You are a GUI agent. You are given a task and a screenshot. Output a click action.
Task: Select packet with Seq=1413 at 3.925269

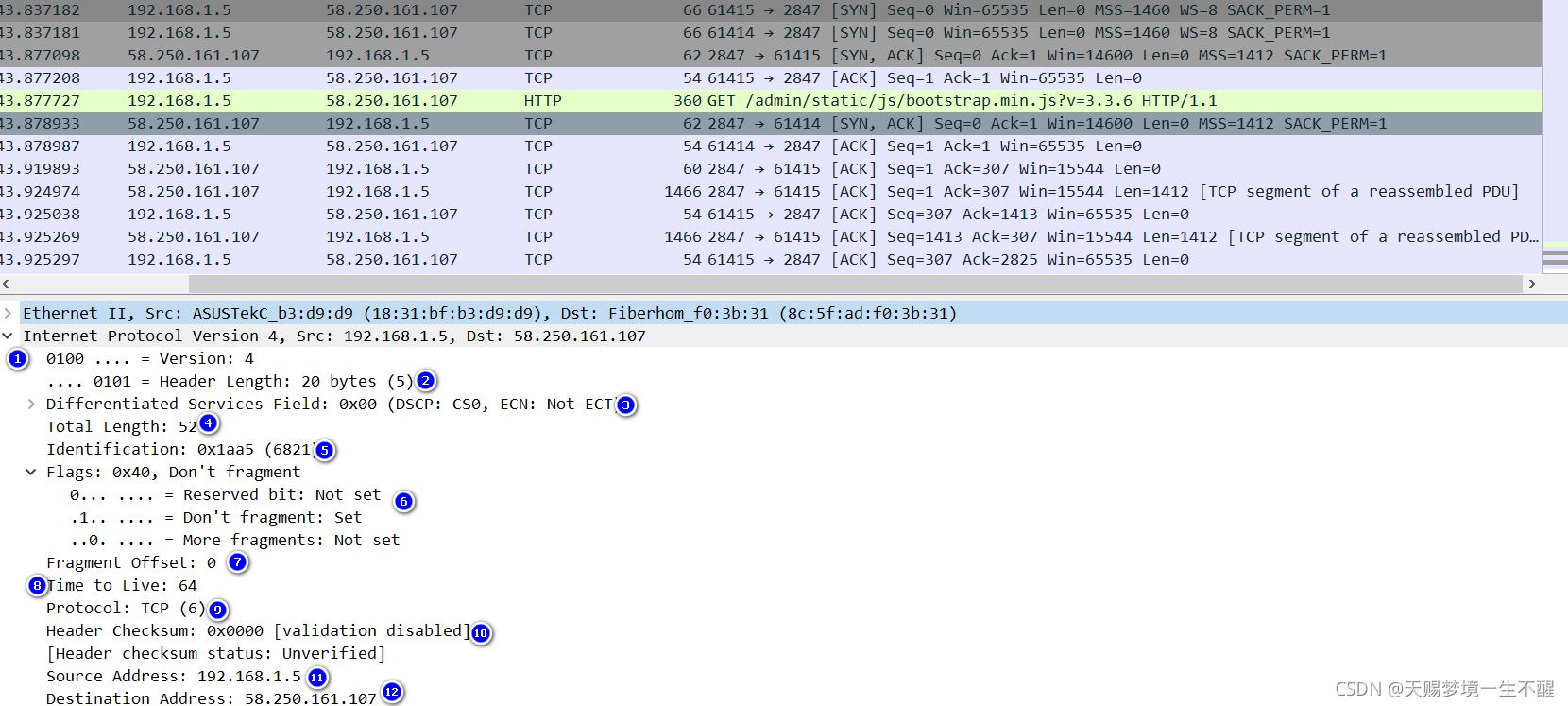coord(771,236)
